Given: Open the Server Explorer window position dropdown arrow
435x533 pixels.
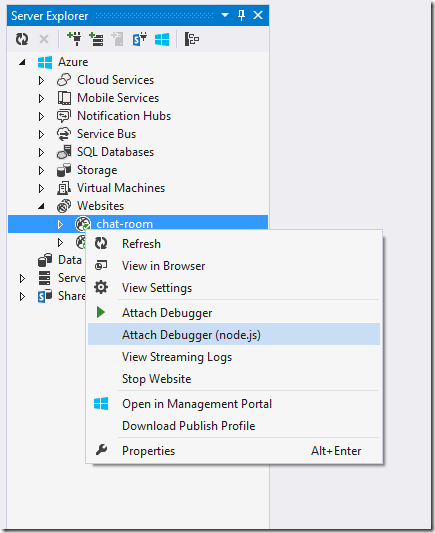Looking at the screenshot, I should [x=225, y=15].
